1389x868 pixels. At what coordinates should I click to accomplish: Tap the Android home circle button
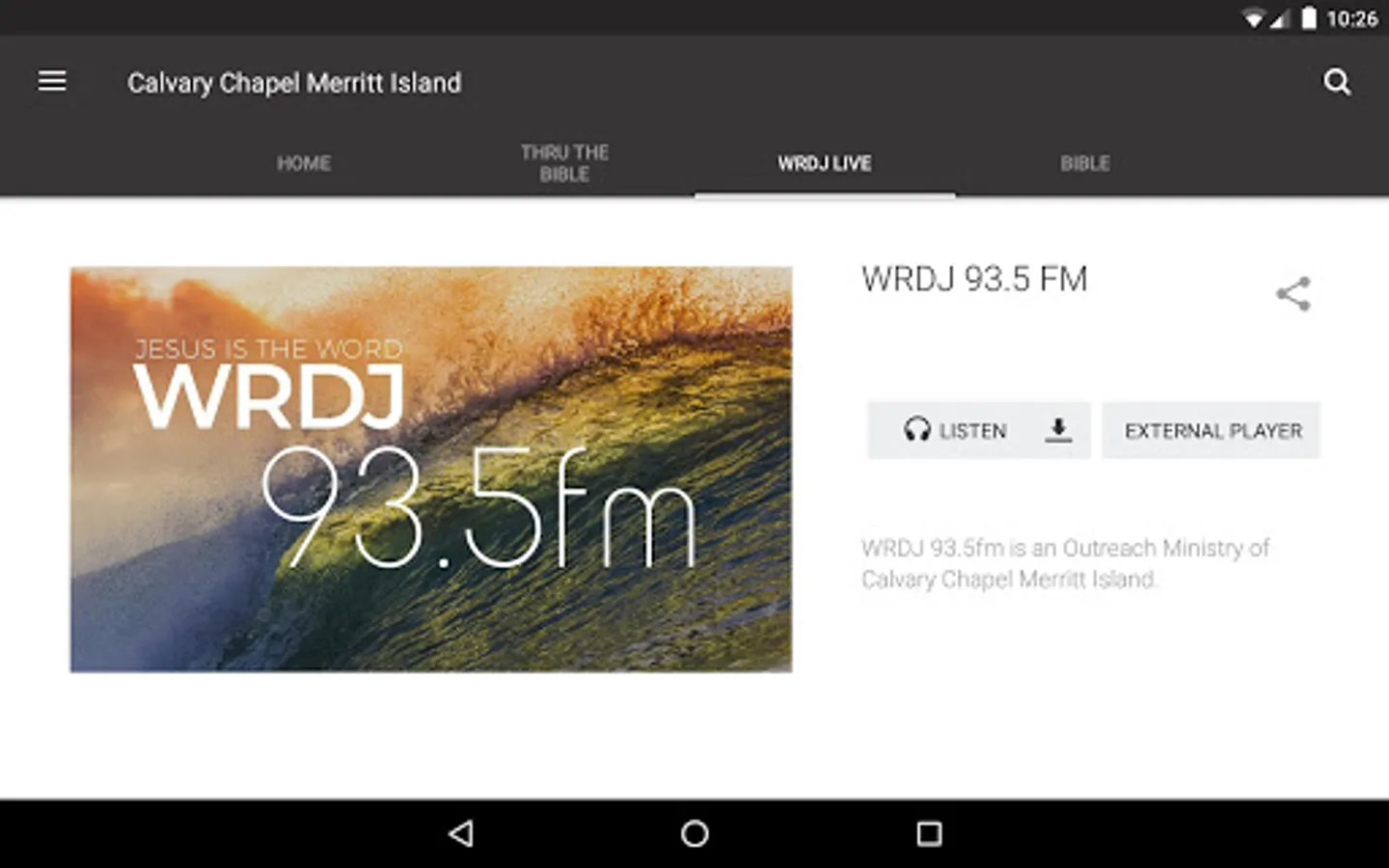click(694, 833)
